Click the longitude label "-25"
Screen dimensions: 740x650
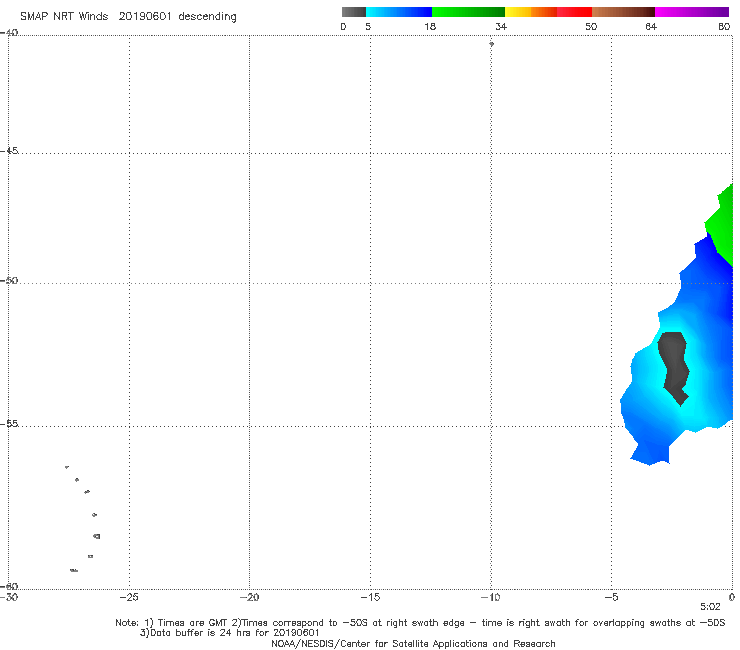pos(129,597)
